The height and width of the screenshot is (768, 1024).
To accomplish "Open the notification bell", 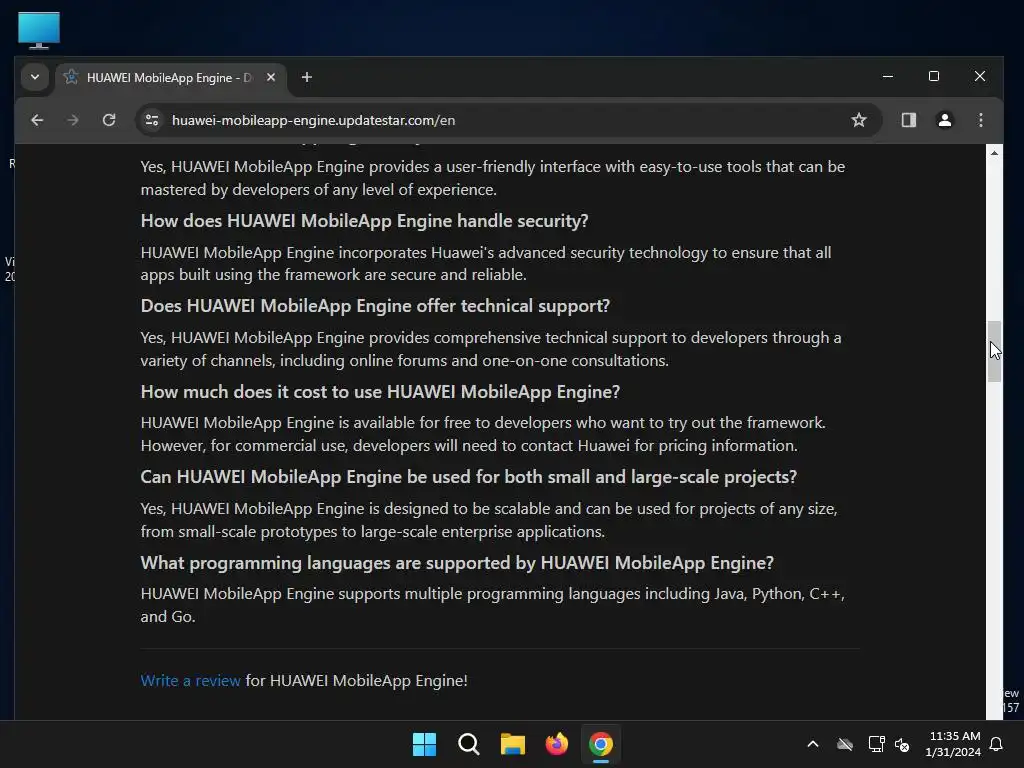I will coord(997,744).
